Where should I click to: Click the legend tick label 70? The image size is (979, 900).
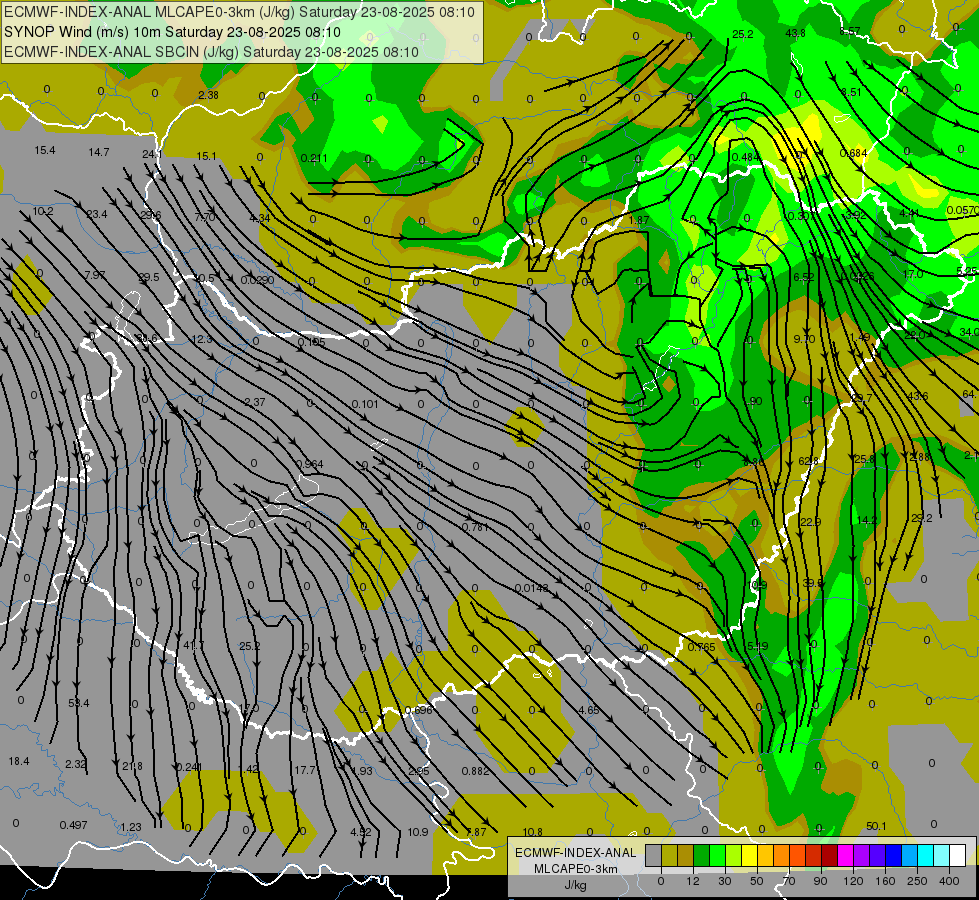coord(789,881)
